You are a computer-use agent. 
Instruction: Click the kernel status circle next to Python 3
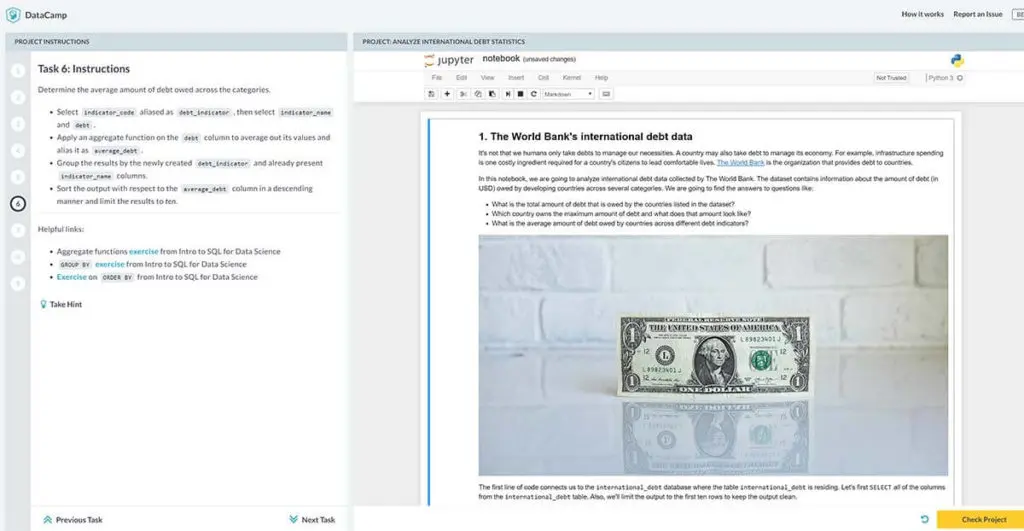960,78
